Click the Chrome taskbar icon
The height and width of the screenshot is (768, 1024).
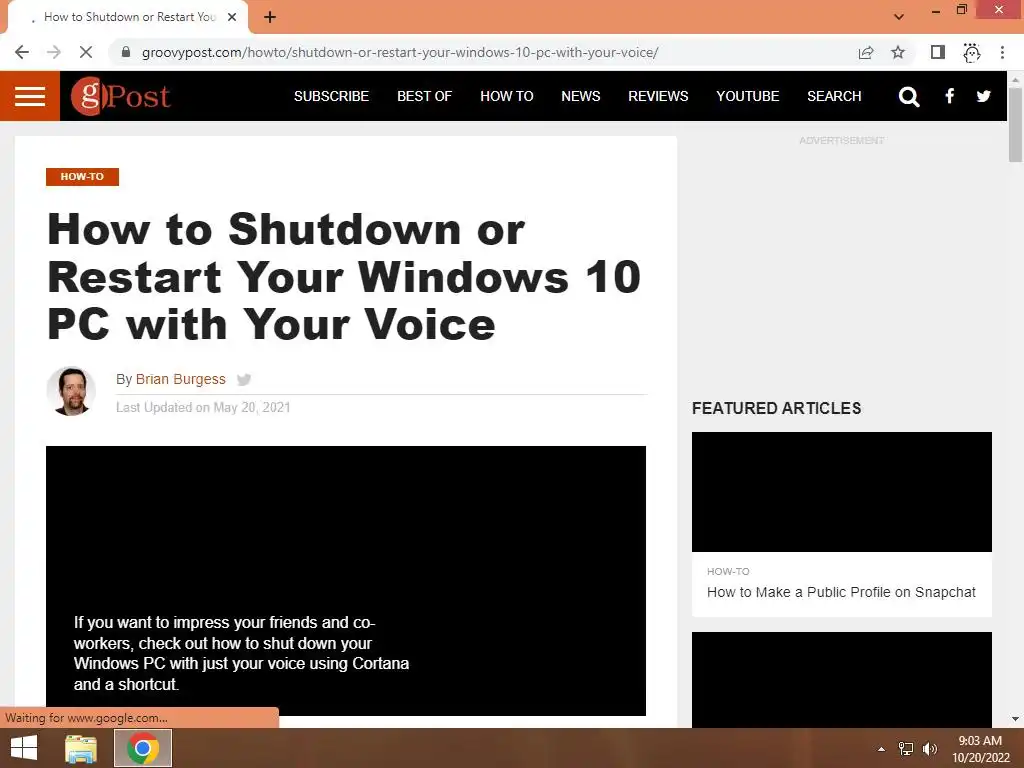[143, 748]
